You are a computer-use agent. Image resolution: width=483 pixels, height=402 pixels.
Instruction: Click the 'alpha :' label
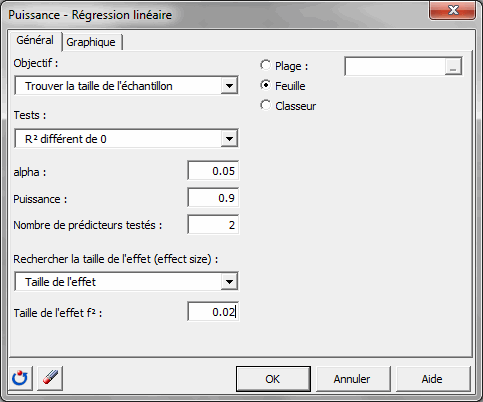coord(30,172)
